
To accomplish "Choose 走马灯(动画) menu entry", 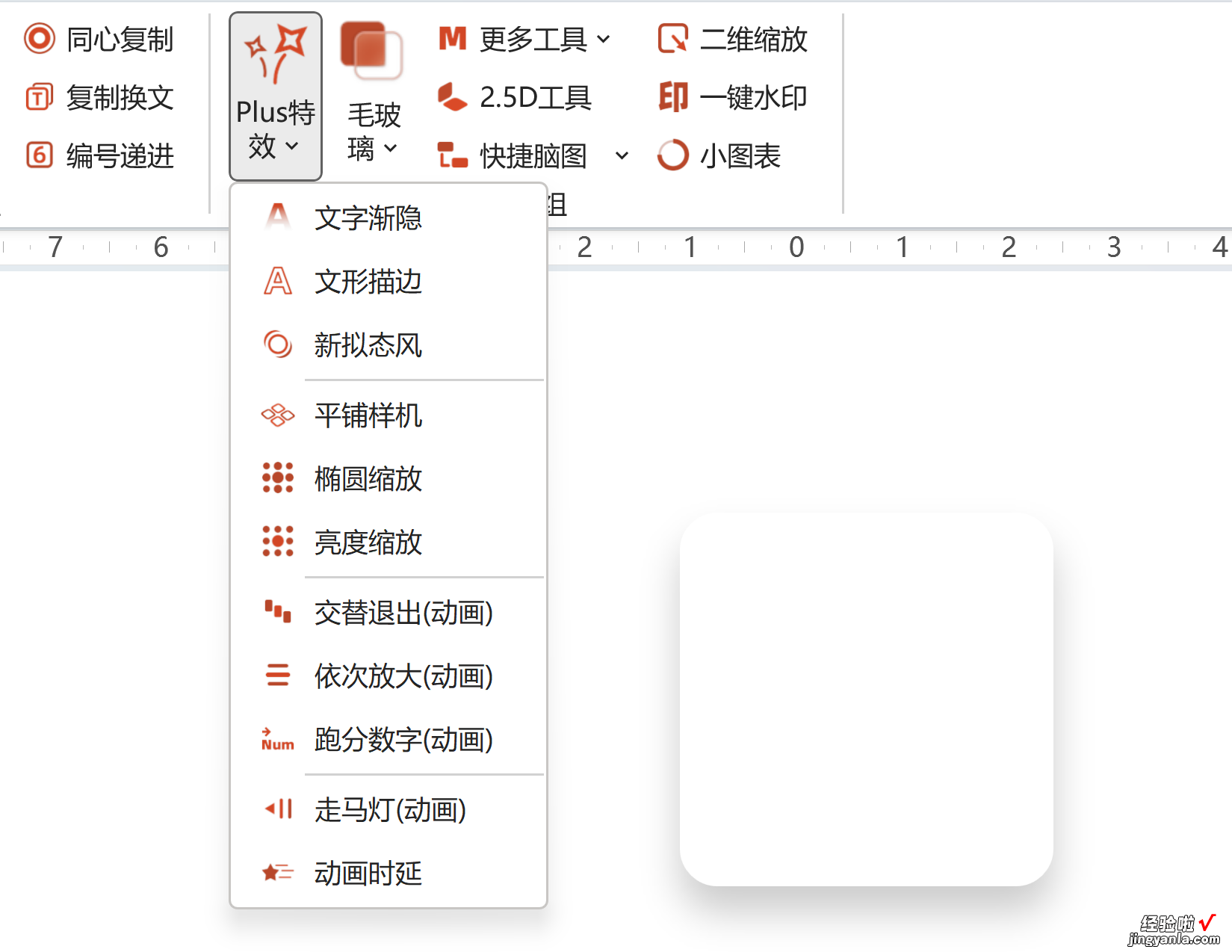I will (389, 809).
